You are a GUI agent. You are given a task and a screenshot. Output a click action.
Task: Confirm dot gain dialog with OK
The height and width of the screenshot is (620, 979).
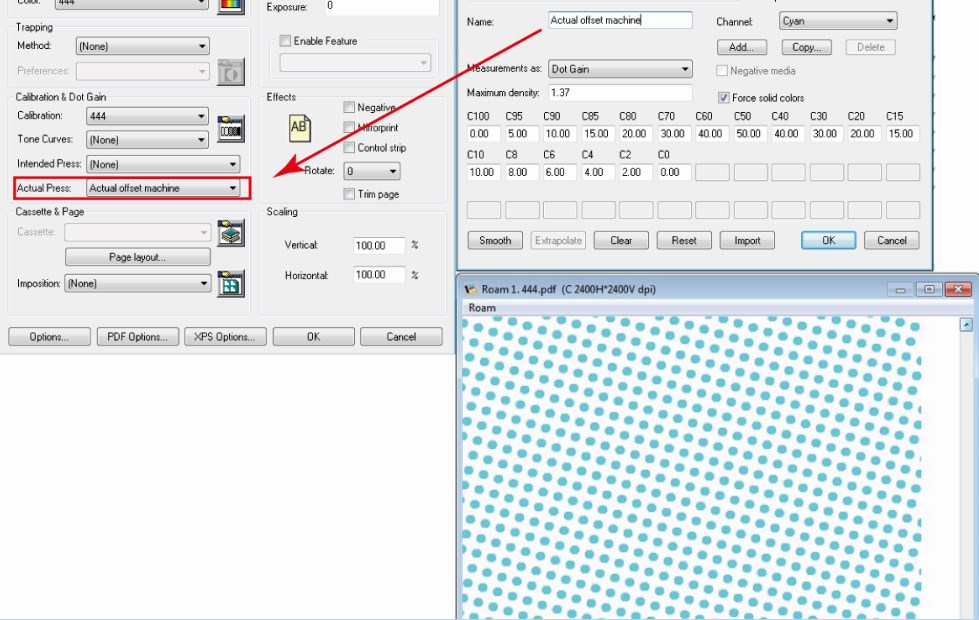pos(829,240)
